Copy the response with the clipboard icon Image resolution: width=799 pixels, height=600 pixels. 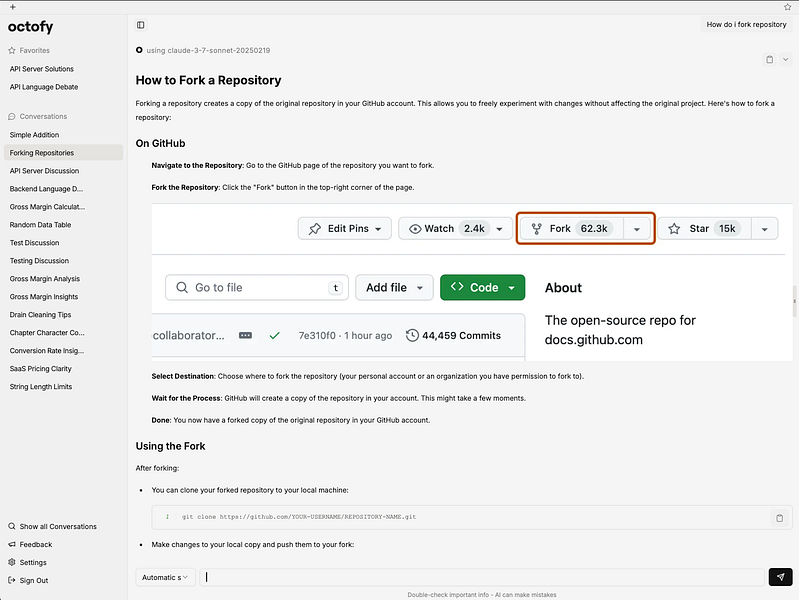(x=769, y=59)
